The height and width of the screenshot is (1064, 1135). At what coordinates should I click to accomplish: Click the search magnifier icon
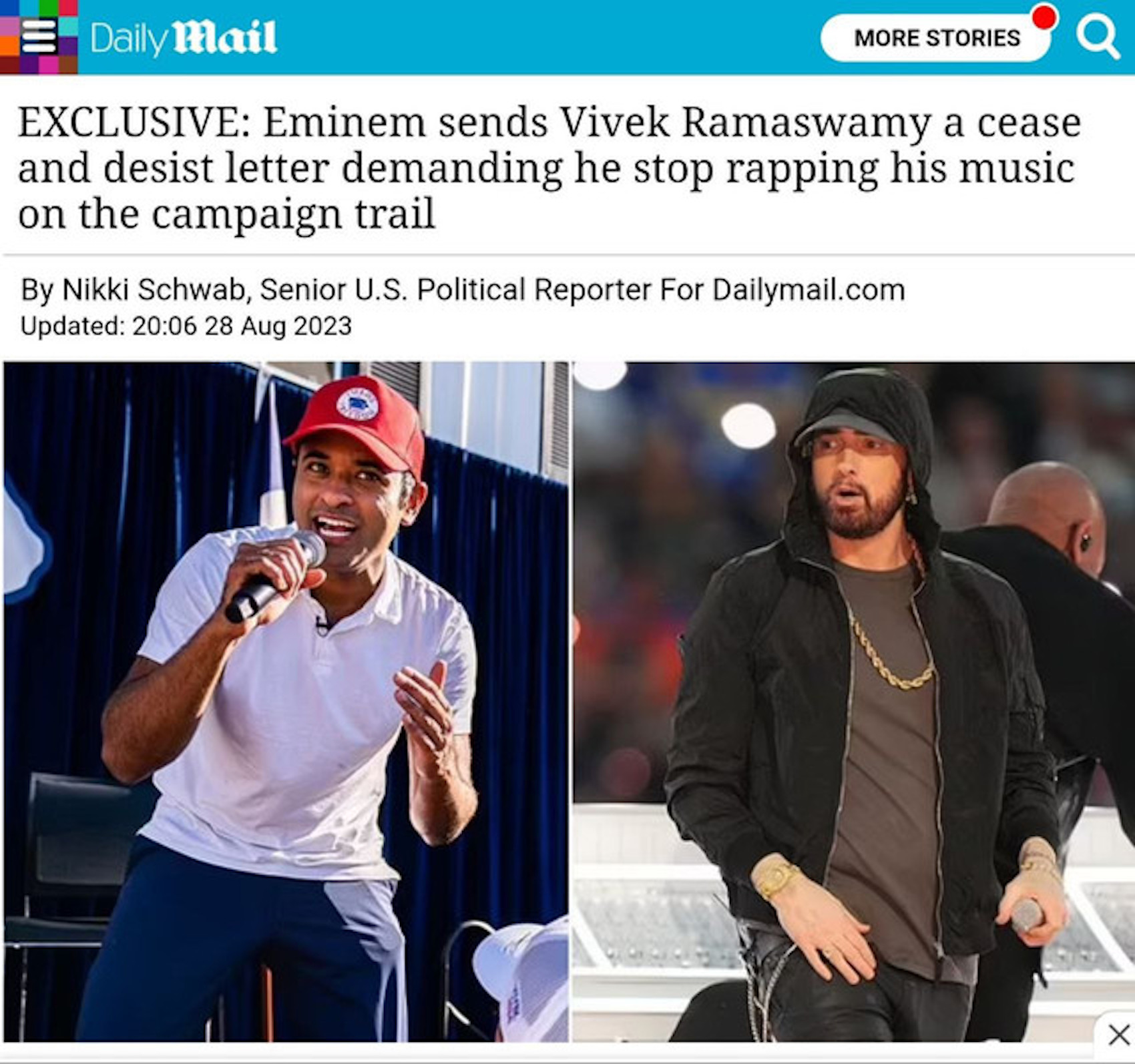point(1098,37)
